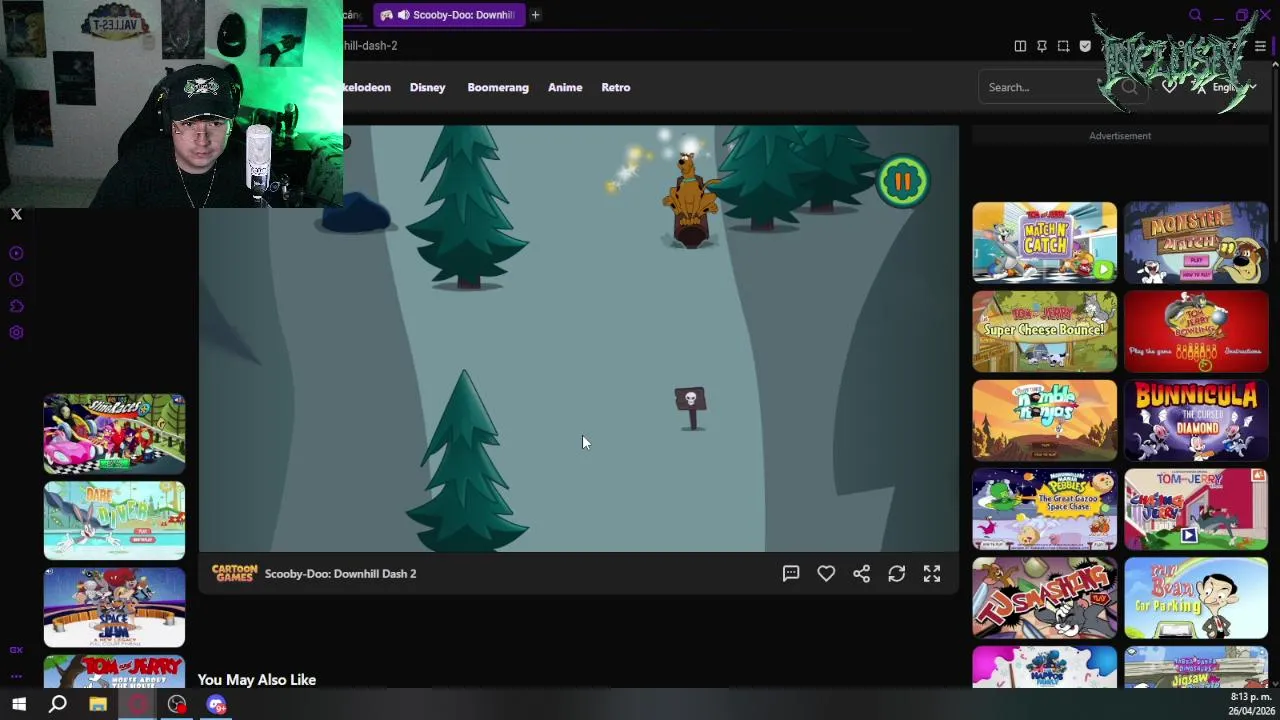
Task: Open the Great Gazoo Space Chase thumbnail
Action: 1044,509
